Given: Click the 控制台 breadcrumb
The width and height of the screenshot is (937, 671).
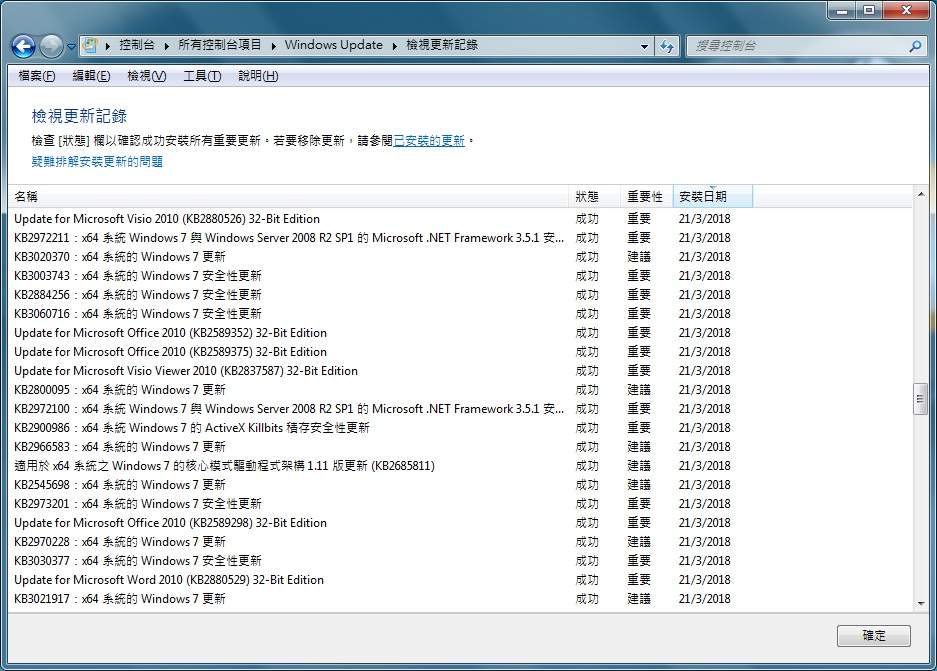Looking at the screenshot, I should 137,45.
